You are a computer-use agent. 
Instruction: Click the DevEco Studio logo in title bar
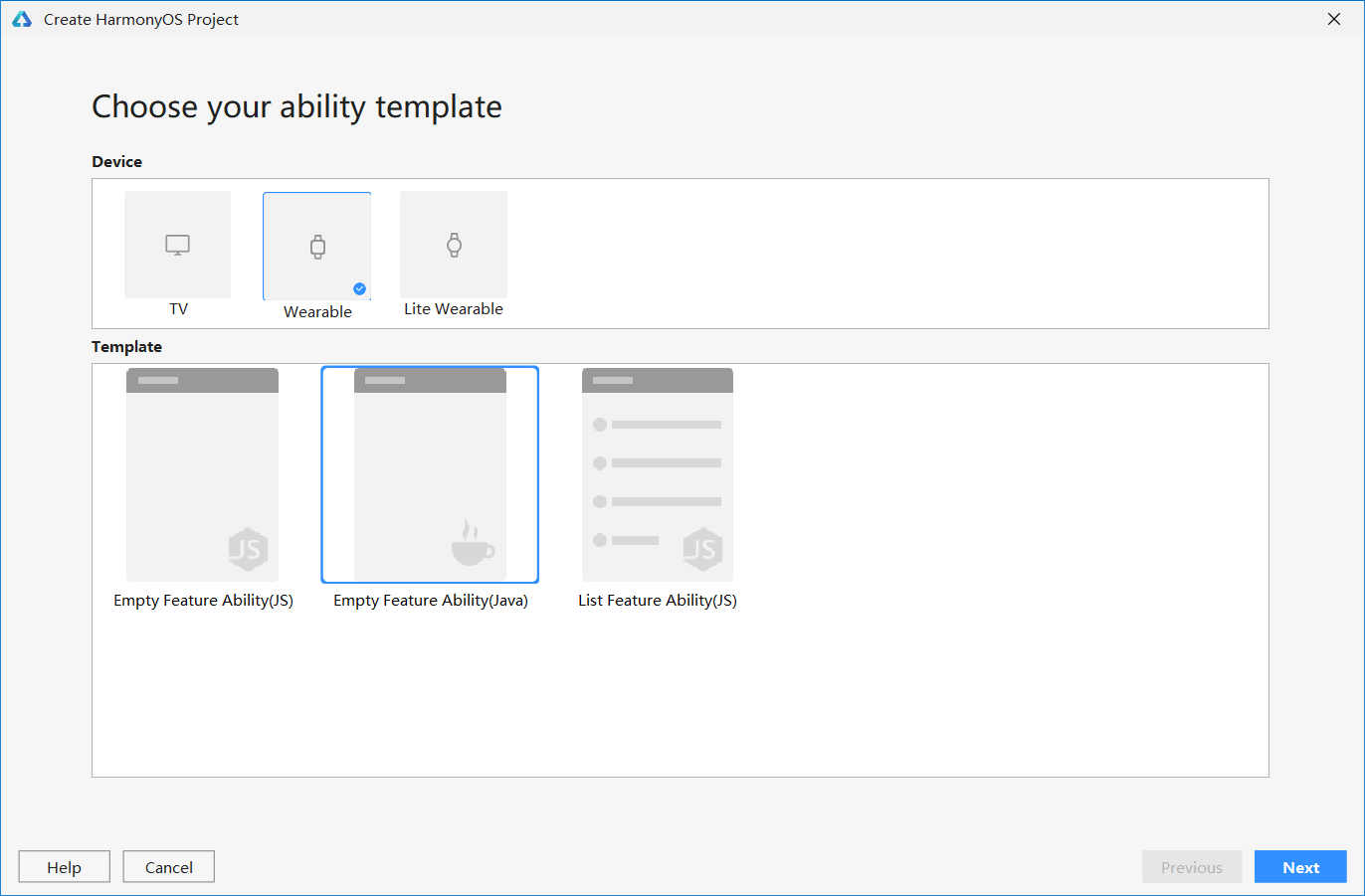(x=21, y=18)
